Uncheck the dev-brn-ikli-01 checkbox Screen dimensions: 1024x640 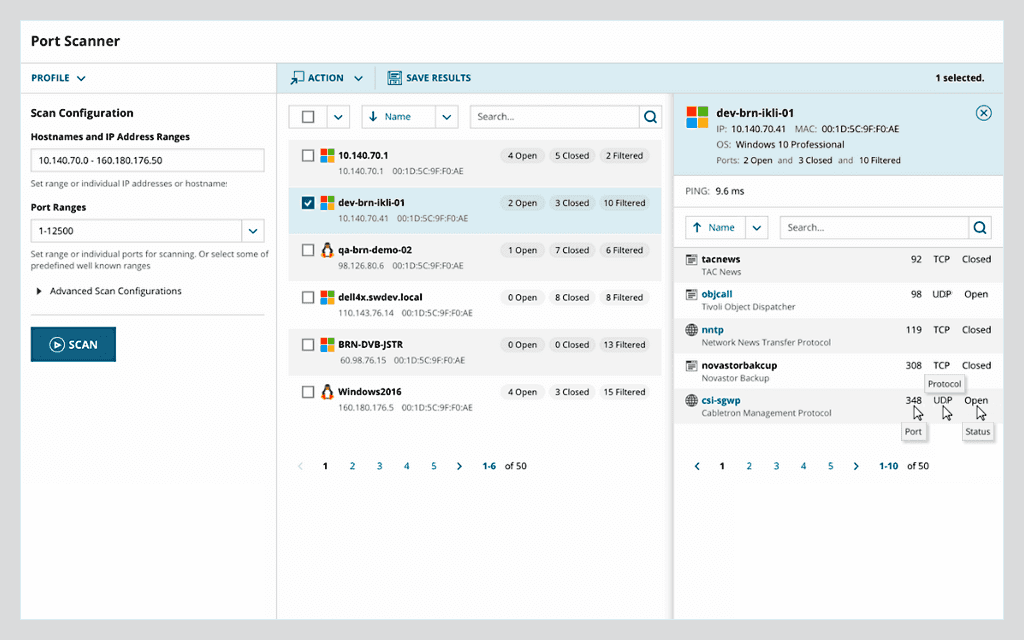pyautogui.click(x=308, y=203)
